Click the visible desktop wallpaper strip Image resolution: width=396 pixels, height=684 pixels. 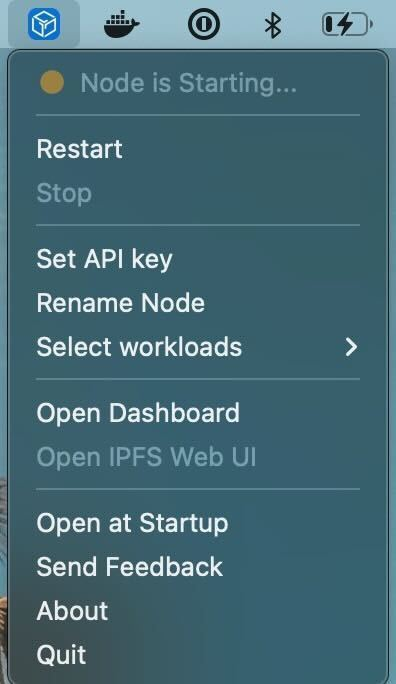(x=3, y=366)
